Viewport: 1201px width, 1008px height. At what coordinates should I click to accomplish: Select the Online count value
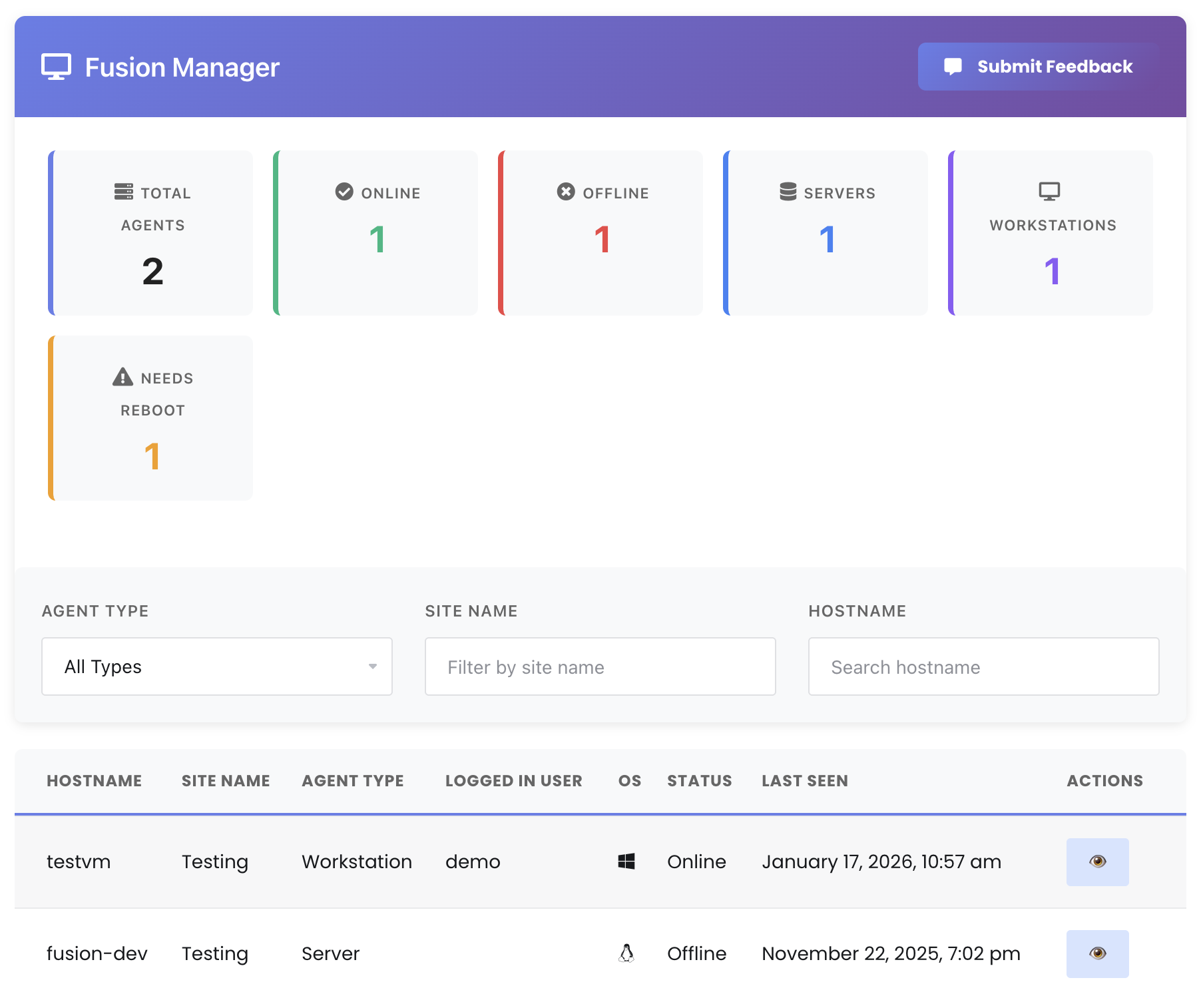[x=377, y=240]
